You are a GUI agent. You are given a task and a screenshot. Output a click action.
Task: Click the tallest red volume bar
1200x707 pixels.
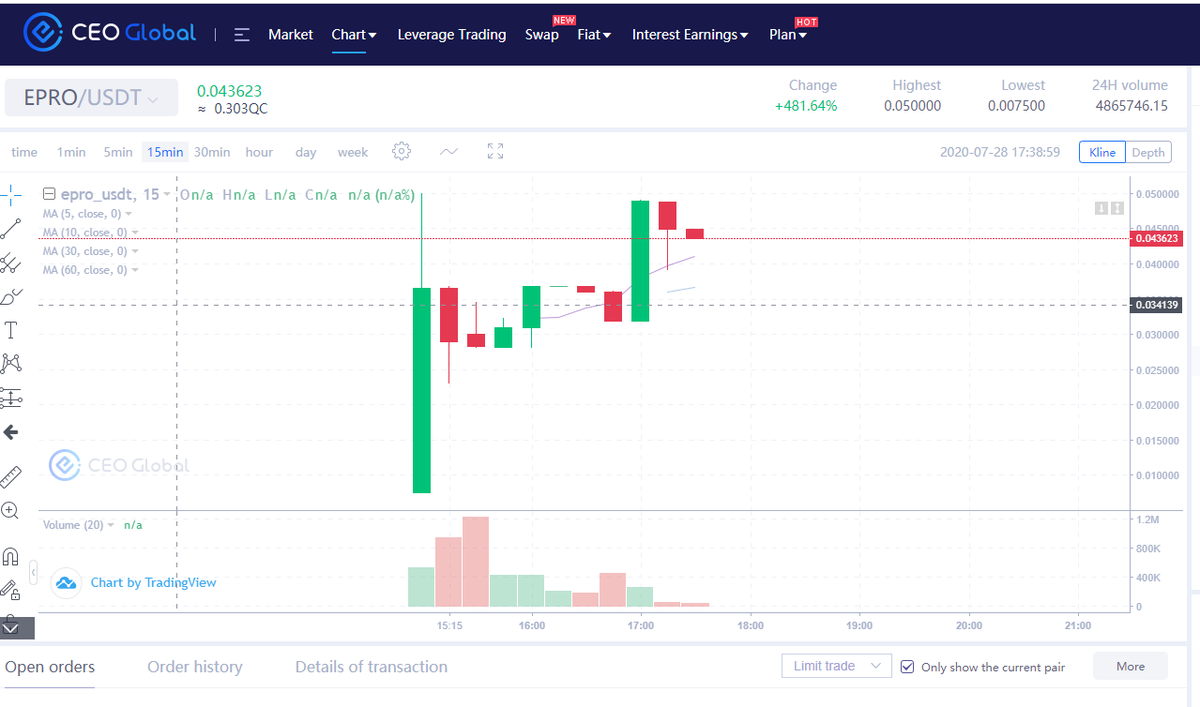point(476,562)
